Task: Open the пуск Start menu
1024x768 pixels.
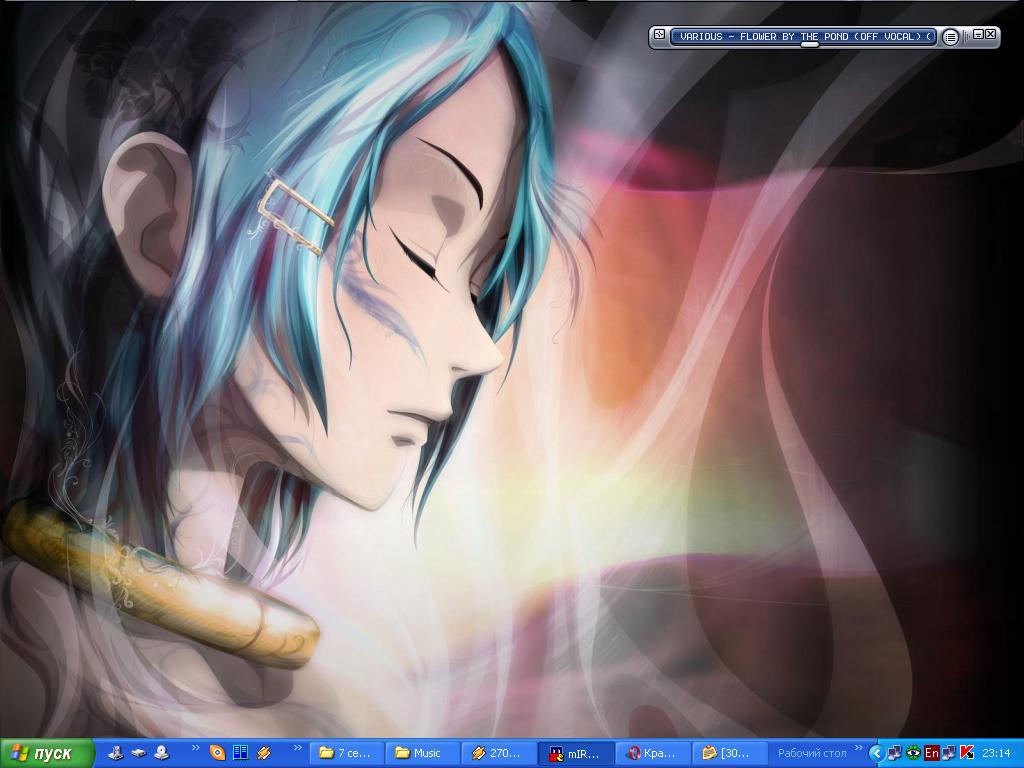Action: pos(47,754)
